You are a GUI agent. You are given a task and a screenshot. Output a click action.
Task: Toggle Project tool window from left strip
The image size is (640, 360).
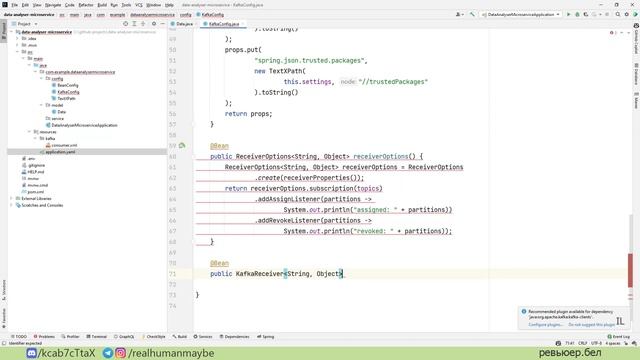coord(4,30)
